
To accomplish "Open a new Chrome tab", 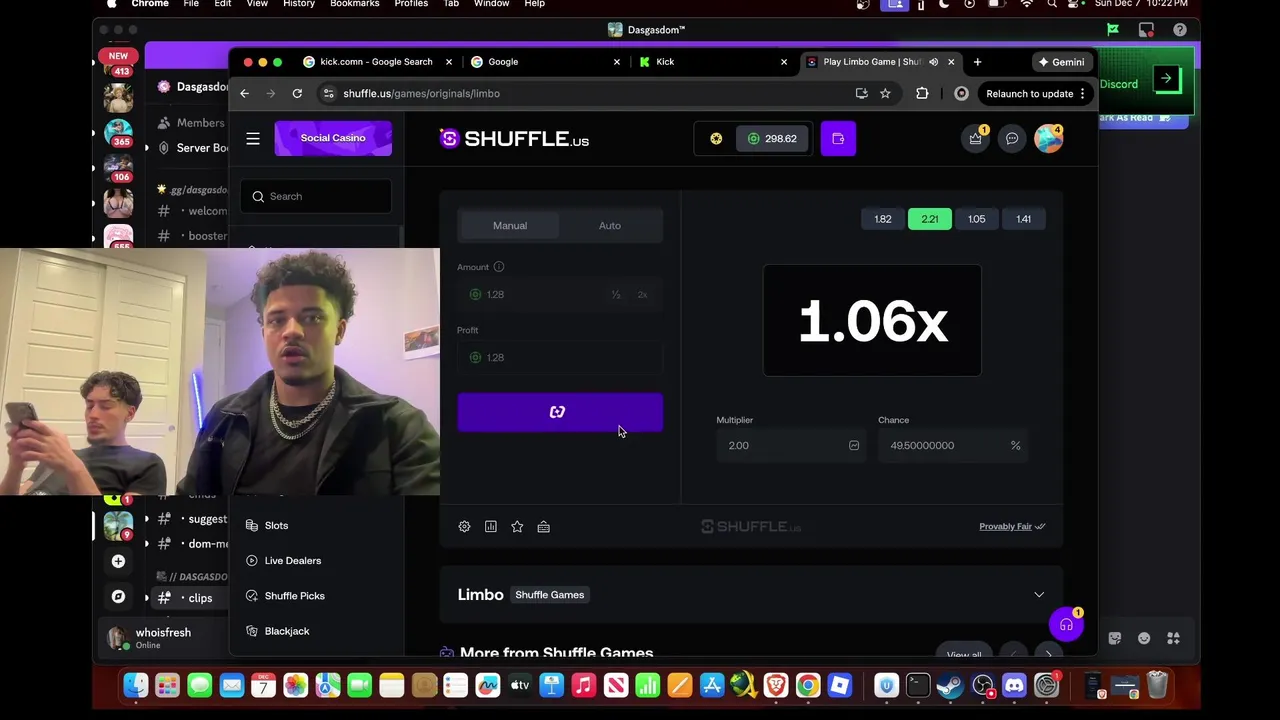I will pyautogui.click(x=977, y=62).
